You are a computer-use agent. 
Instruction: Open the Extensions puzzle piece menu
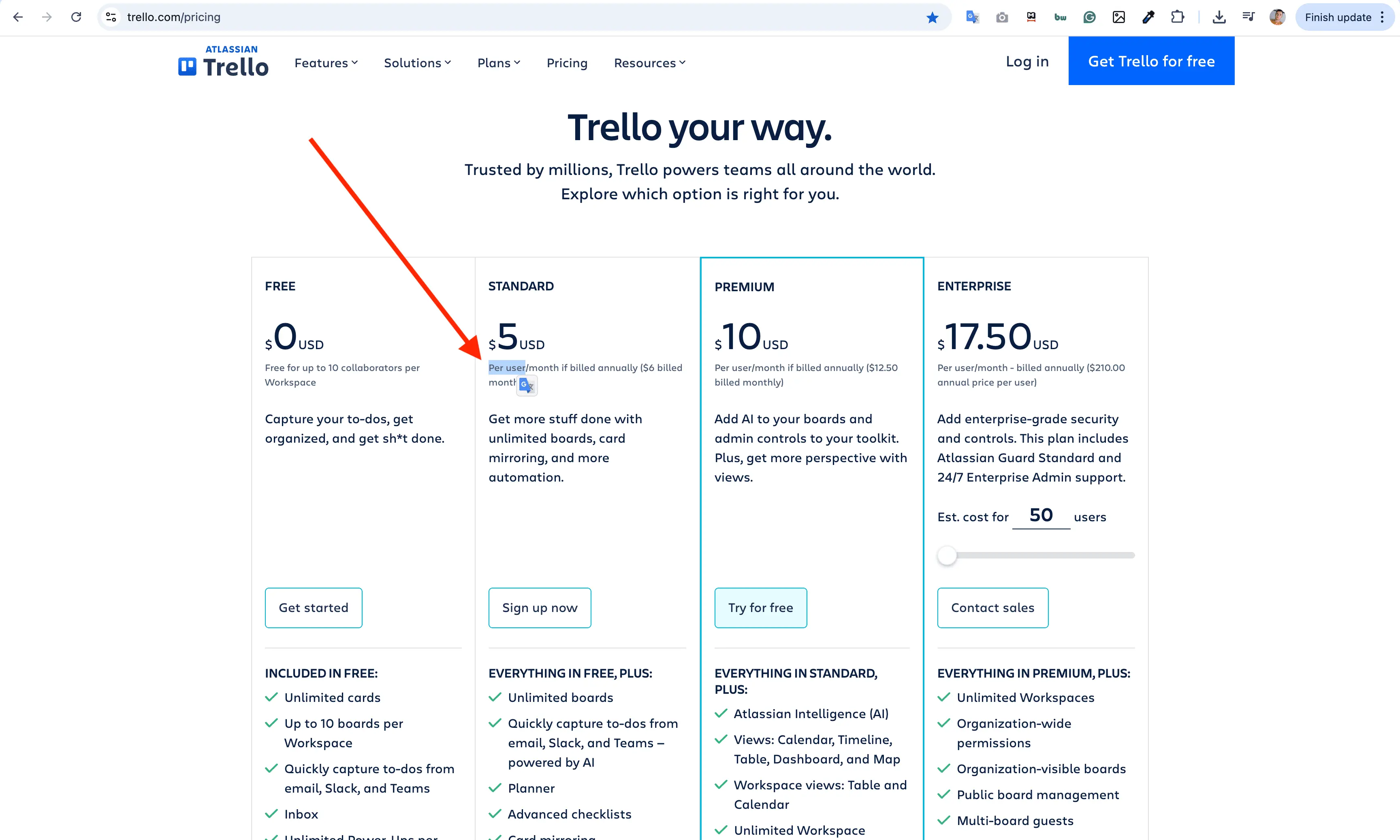[1178, 17]
